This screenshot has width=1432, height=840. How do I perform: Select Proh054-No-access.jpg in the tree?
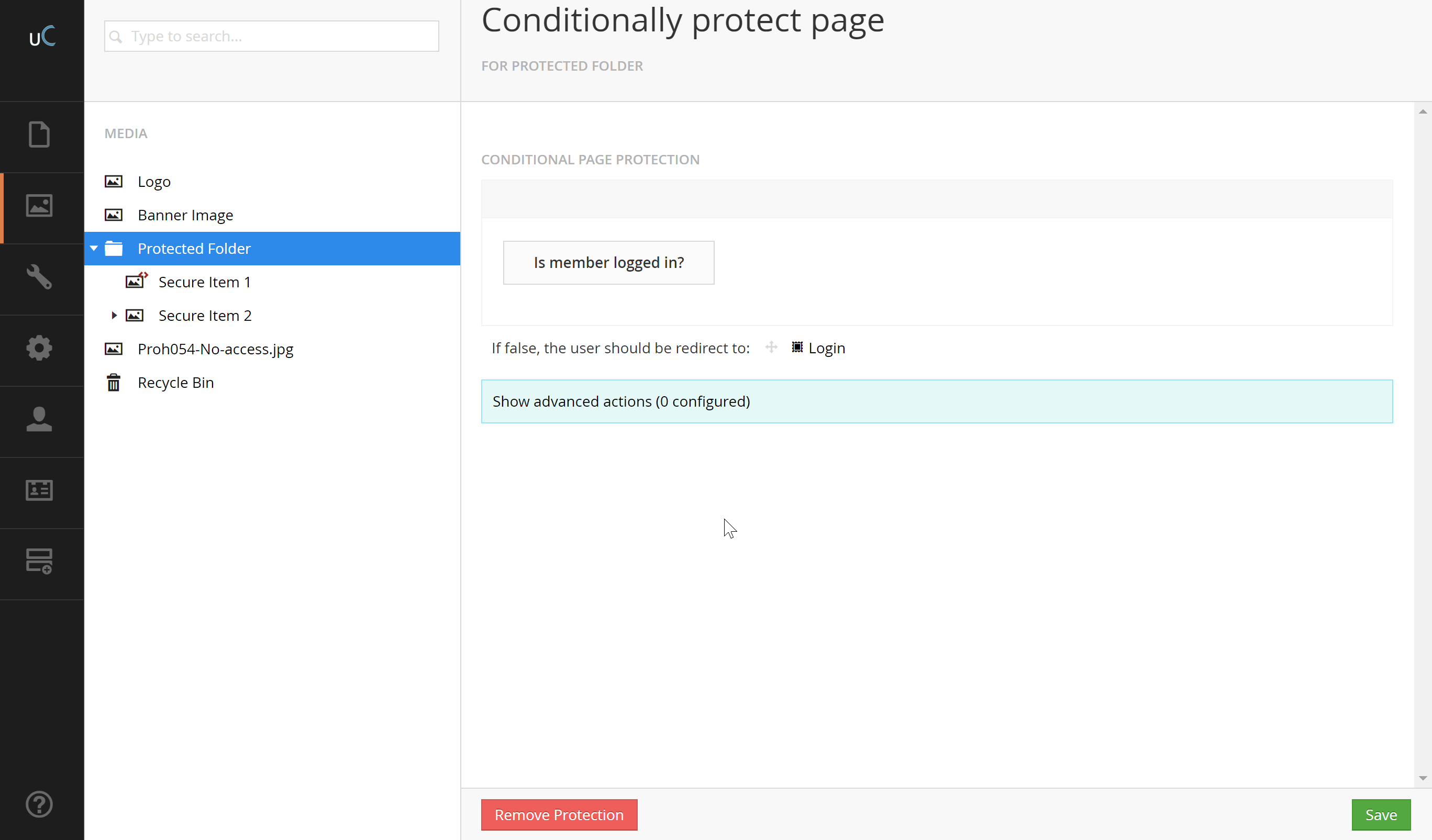(x=215, y=349)
